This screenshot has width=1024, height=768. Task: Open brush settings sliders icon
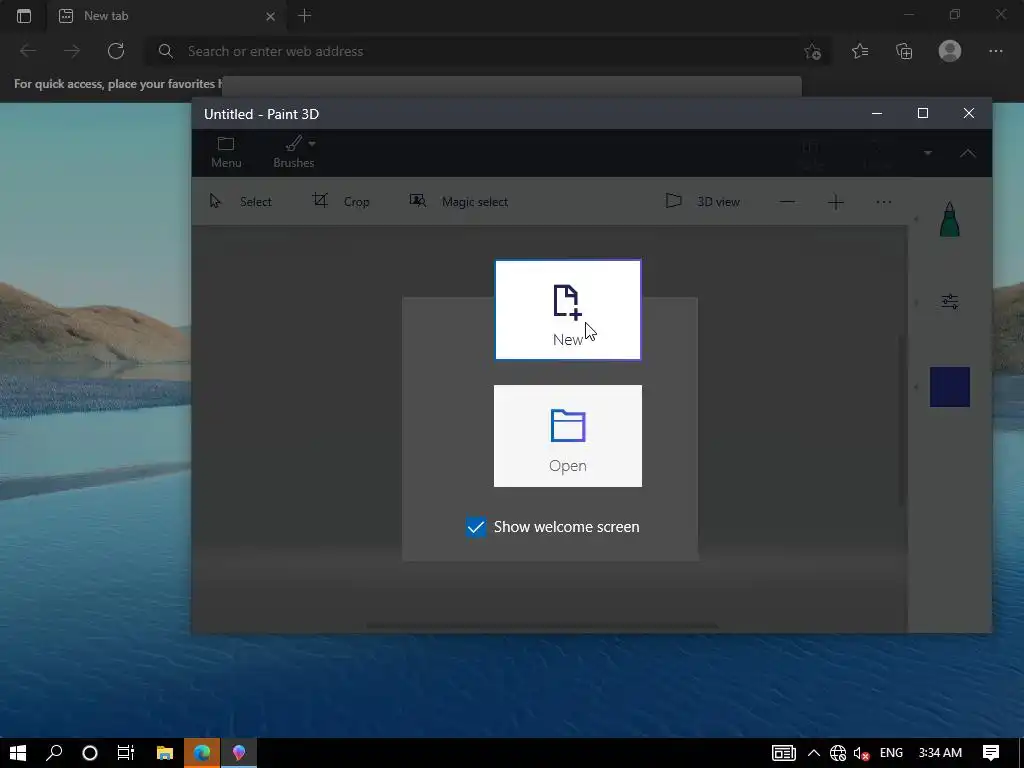950,302
